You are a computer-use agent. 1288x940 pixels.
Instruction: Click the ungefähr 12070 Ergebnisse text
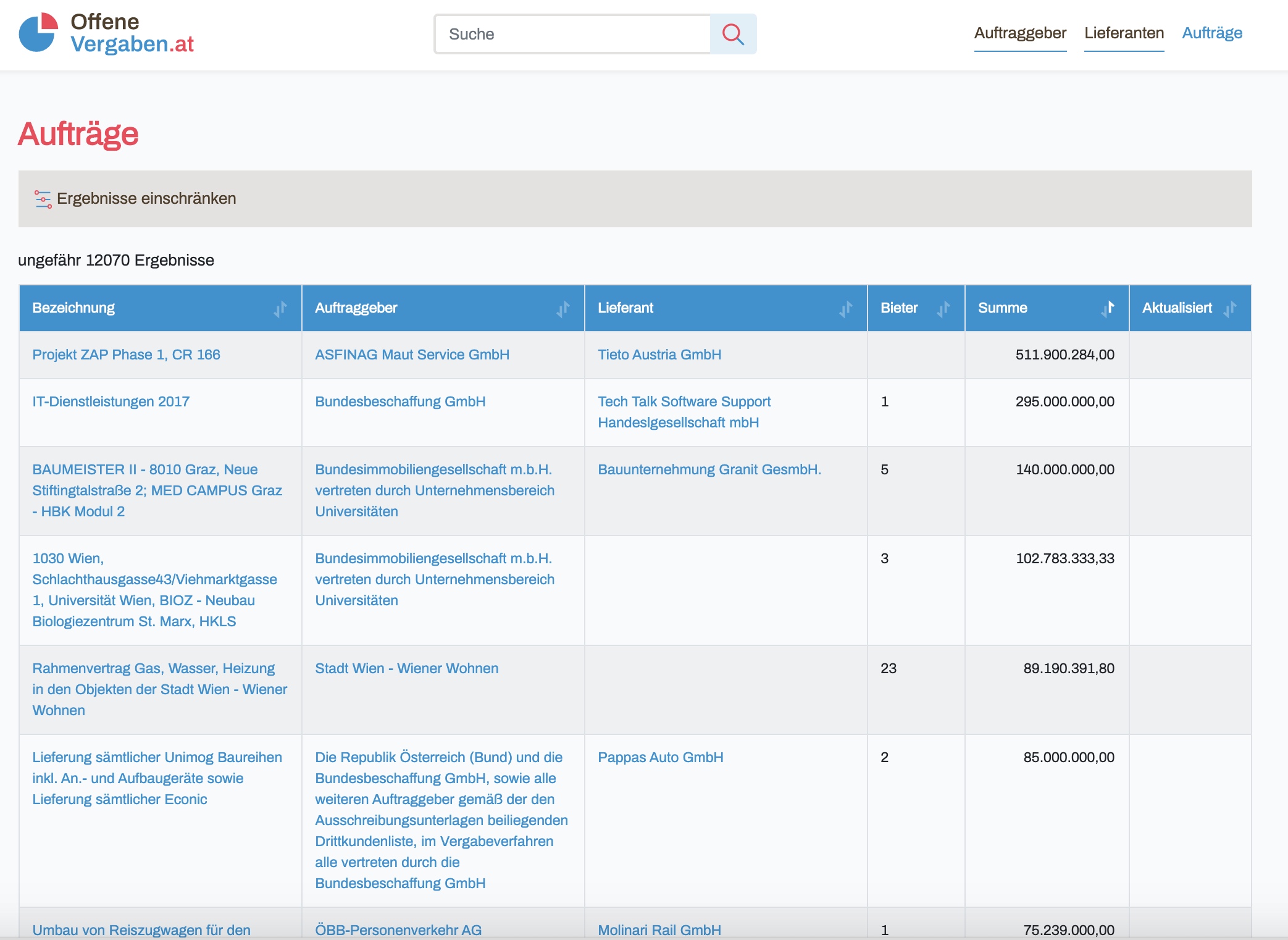[116, 260]
